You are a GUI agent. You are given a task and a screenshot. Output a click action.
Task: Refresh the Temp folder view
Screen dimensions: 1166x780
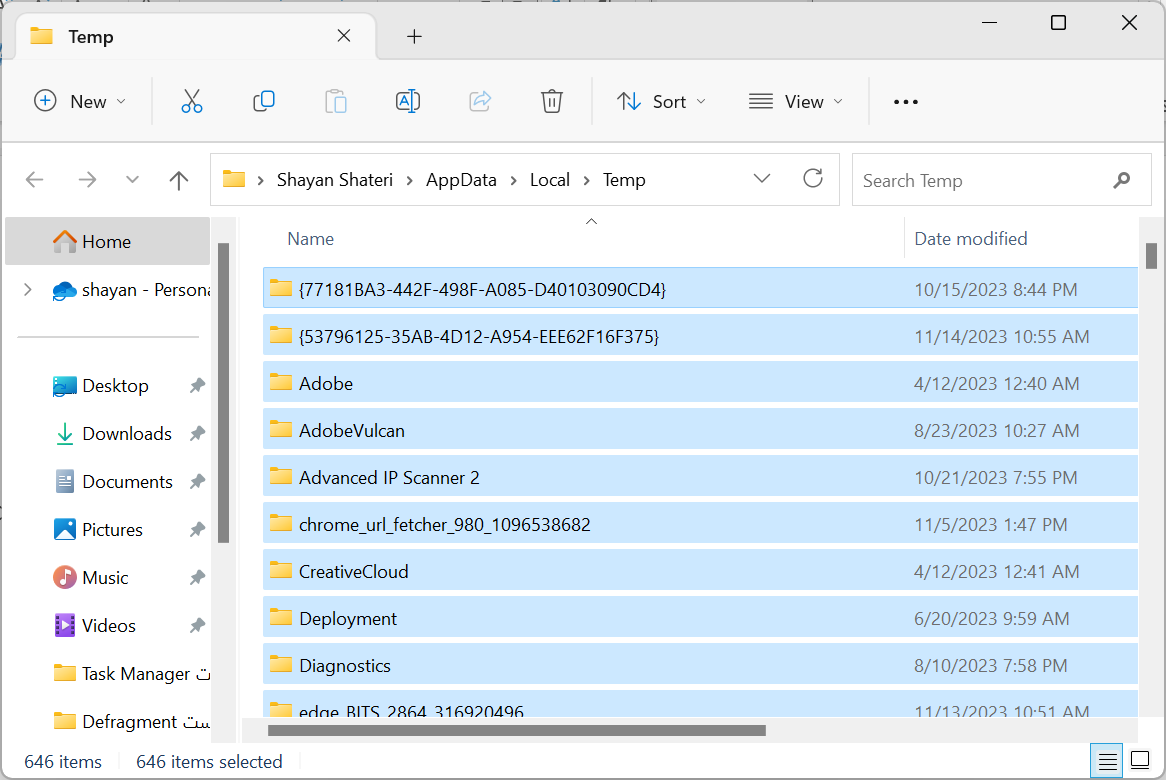[813, 178]
